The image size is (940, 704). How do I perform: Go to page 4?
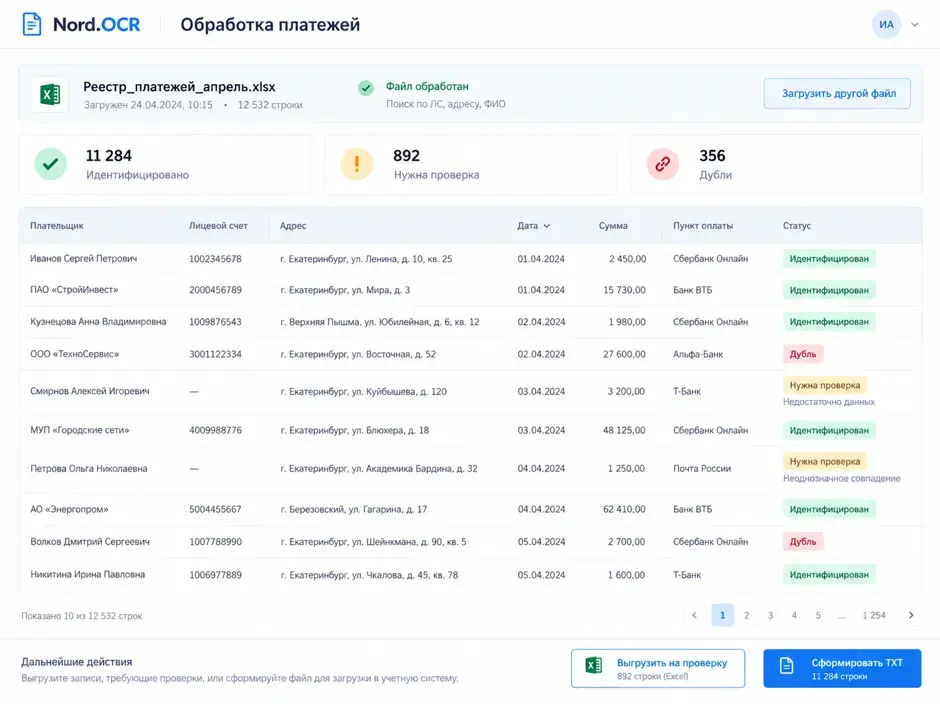tap(794, 615)
